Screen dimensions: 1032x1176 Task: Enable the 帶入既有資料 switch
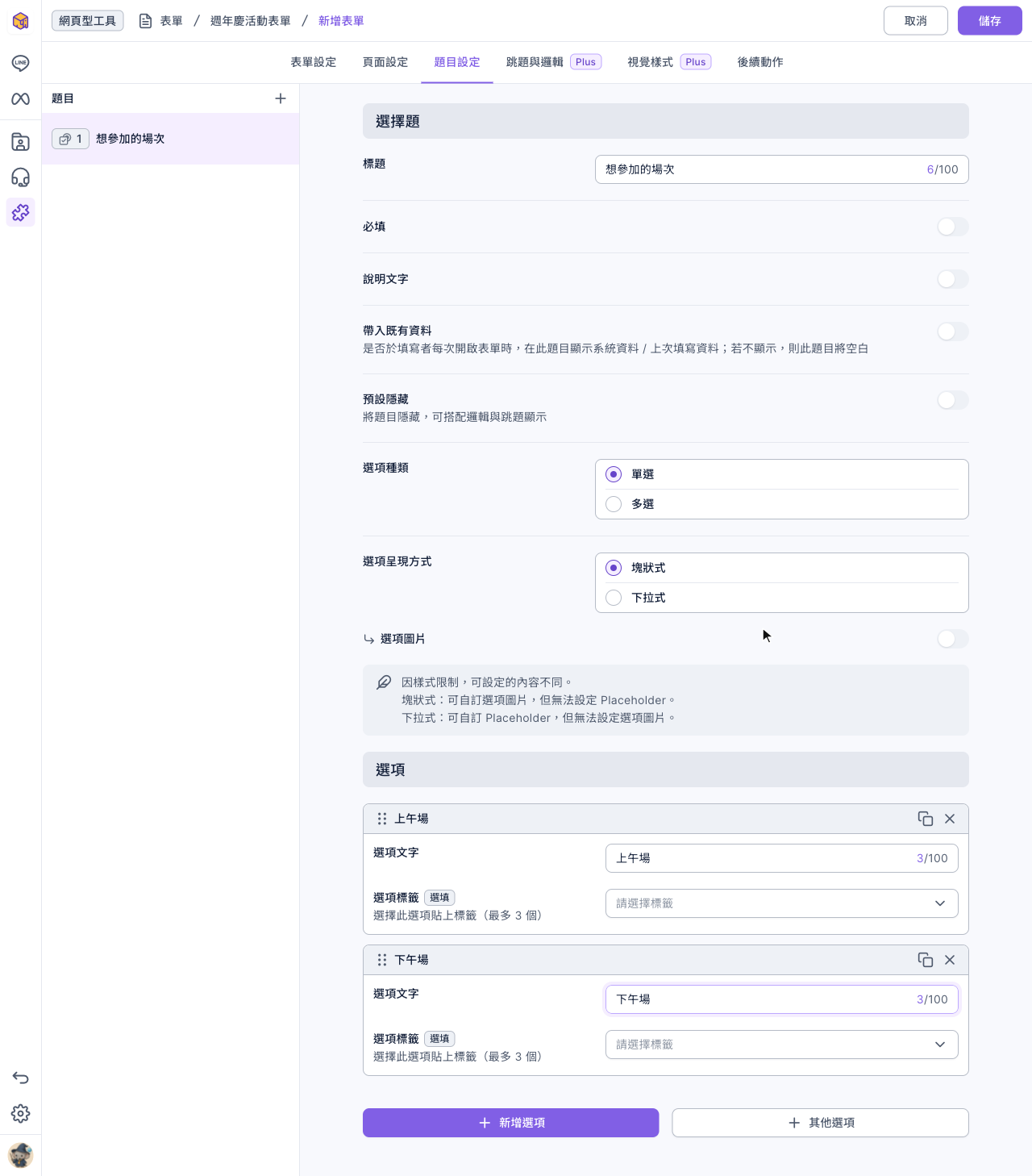tap(953, 332)
